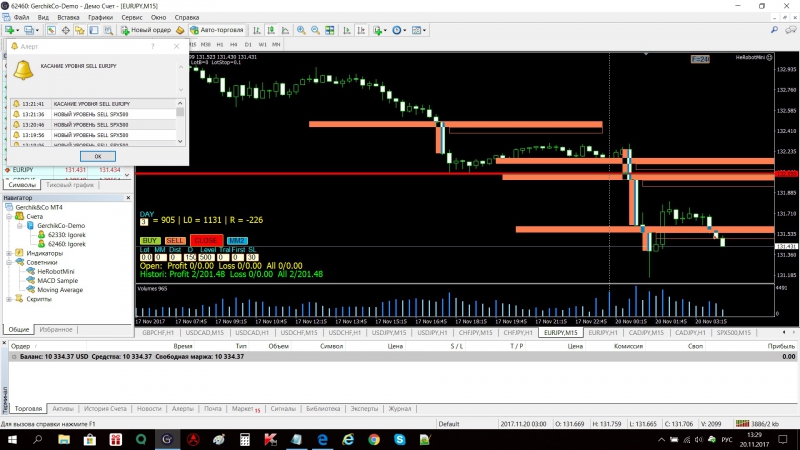This screenshot has width=800, height=450.
Task: Click the red CLOSE button on chart
Action: pos(206,240)
